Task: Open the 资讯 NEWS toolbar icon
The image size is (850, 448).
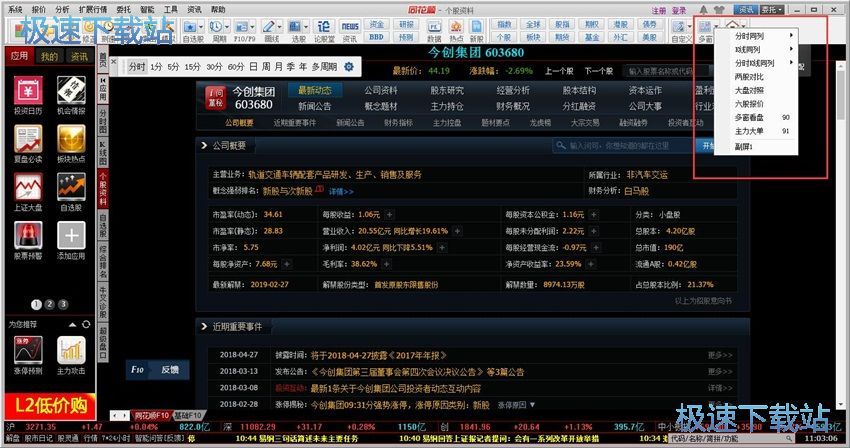Action: [350, 27]
